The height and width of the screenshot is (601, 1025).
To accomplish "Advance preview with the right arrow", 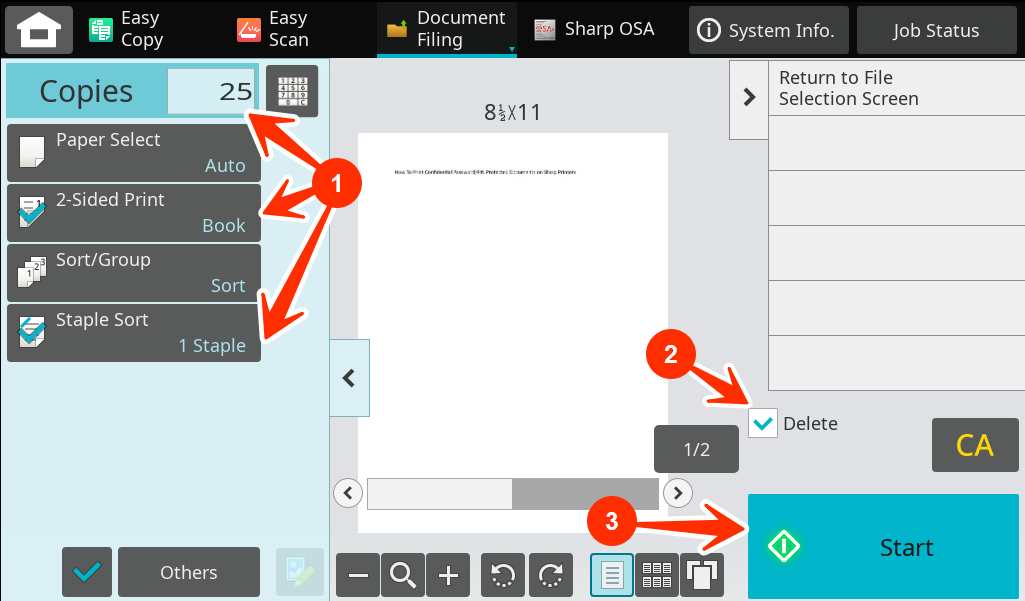I will (677, 493).
